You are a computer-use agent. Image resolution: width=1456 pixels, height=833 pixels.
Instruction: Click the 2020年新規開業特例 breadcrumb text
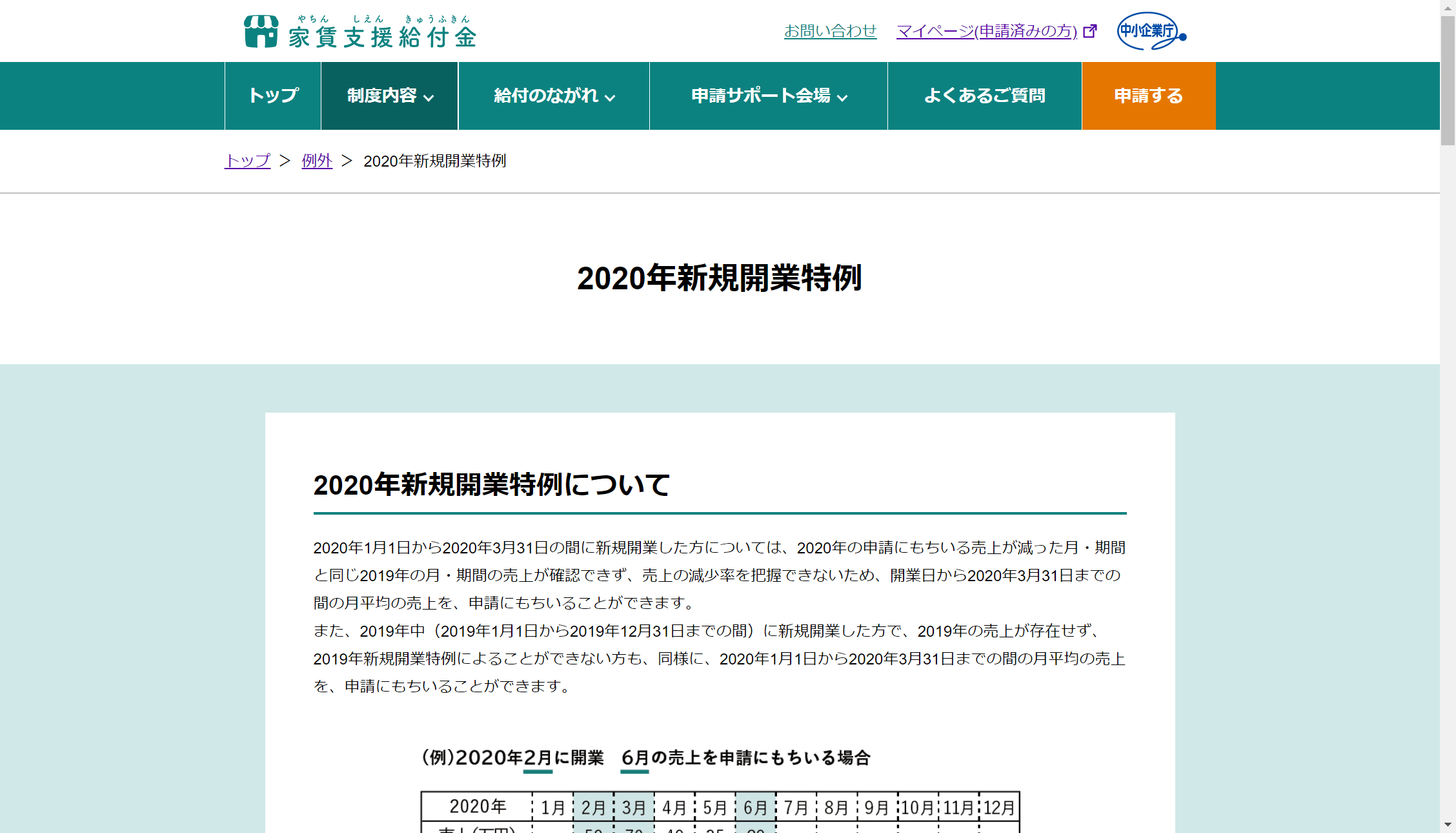pyautogui.click(x=435, y=161)
